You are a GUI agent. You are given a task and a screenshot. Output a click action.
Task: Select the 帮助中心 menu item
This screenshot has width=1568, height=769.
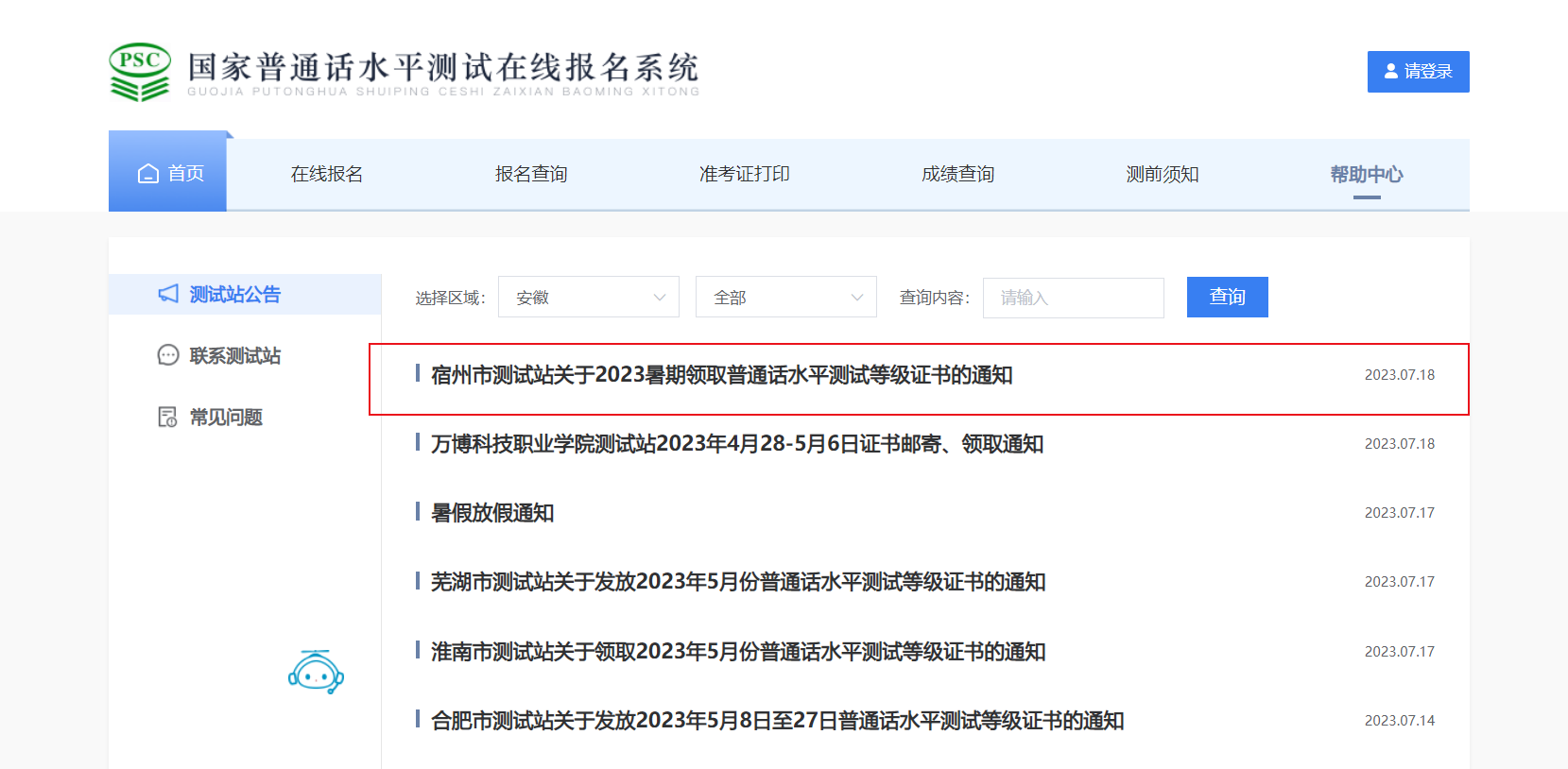pos(1366,175)
